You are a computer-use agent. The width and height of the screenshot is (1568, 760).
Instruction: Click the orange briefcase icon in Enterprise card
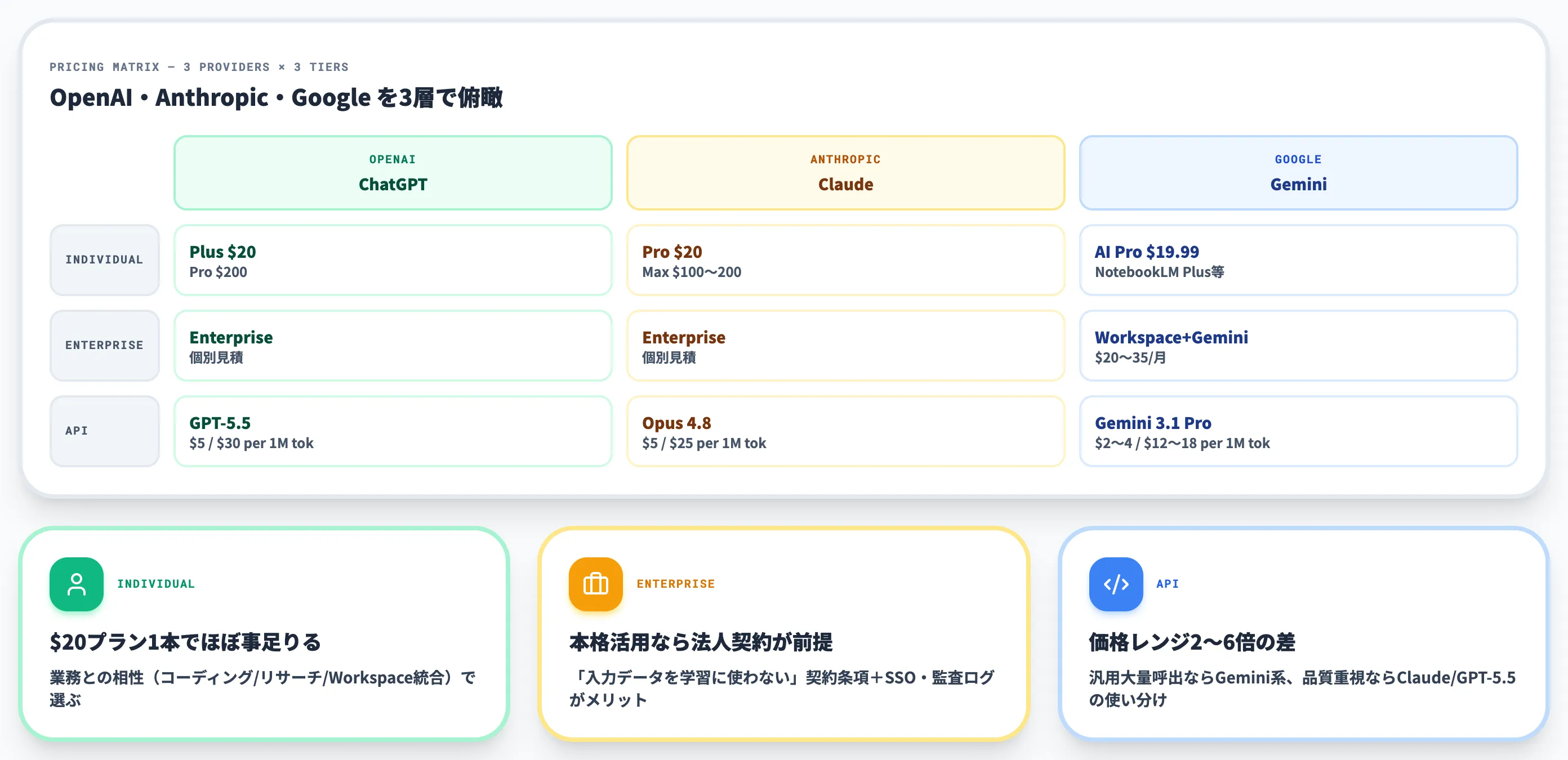(595, 584)
